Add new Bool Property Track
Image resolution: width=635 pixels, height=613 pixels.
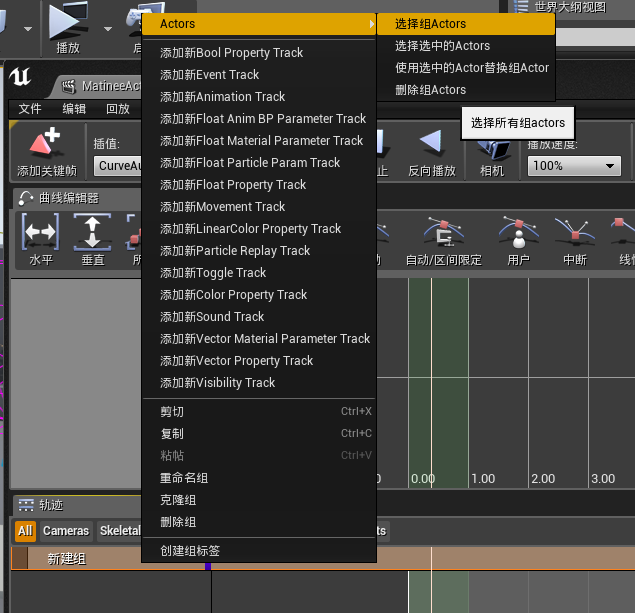[x=259, y=53]
